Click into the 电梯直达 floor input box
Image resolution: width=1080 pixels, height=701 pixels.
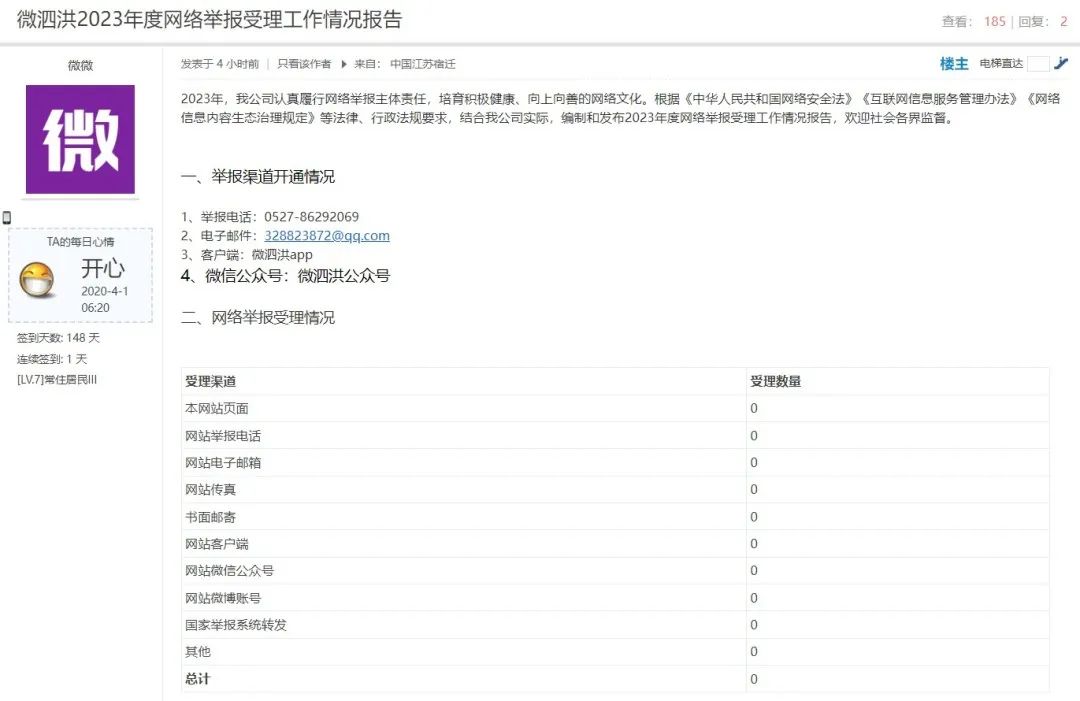click(1038, 64)
